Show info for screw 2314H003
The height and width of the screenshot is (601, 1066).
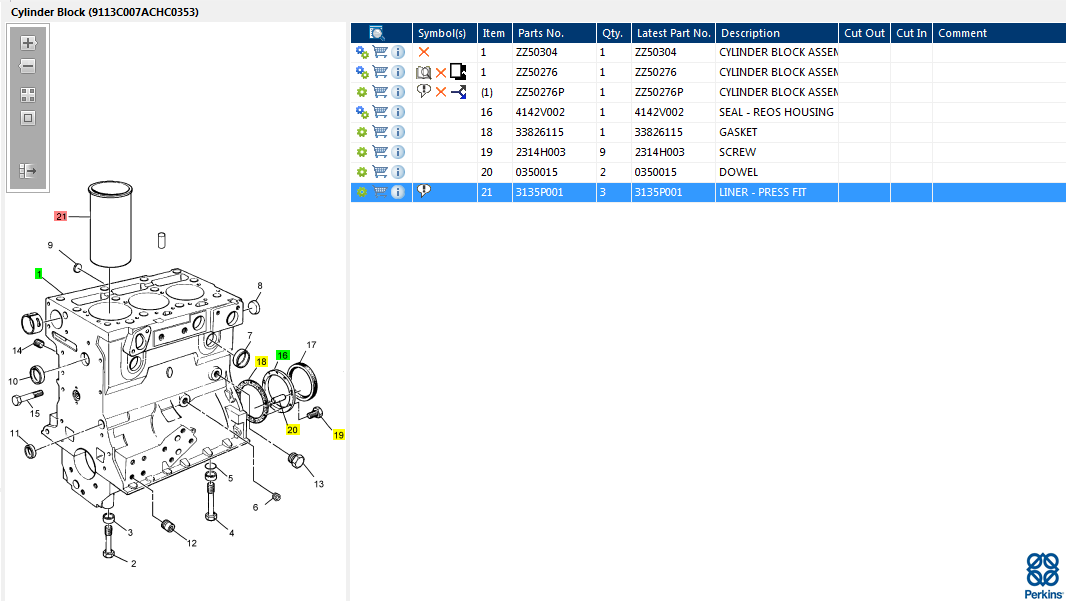click(398, 152)
